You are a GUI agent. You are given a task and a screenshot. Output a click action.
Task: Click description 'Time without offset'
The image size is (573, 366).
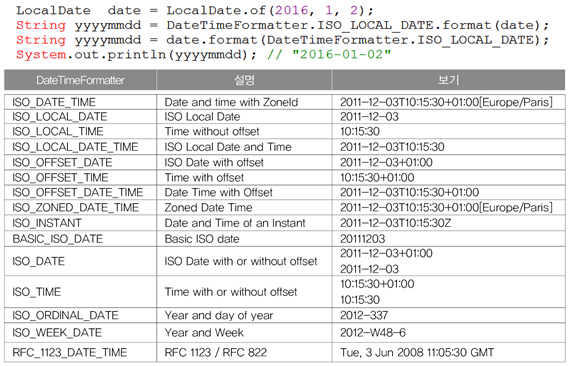pos(212,131)
